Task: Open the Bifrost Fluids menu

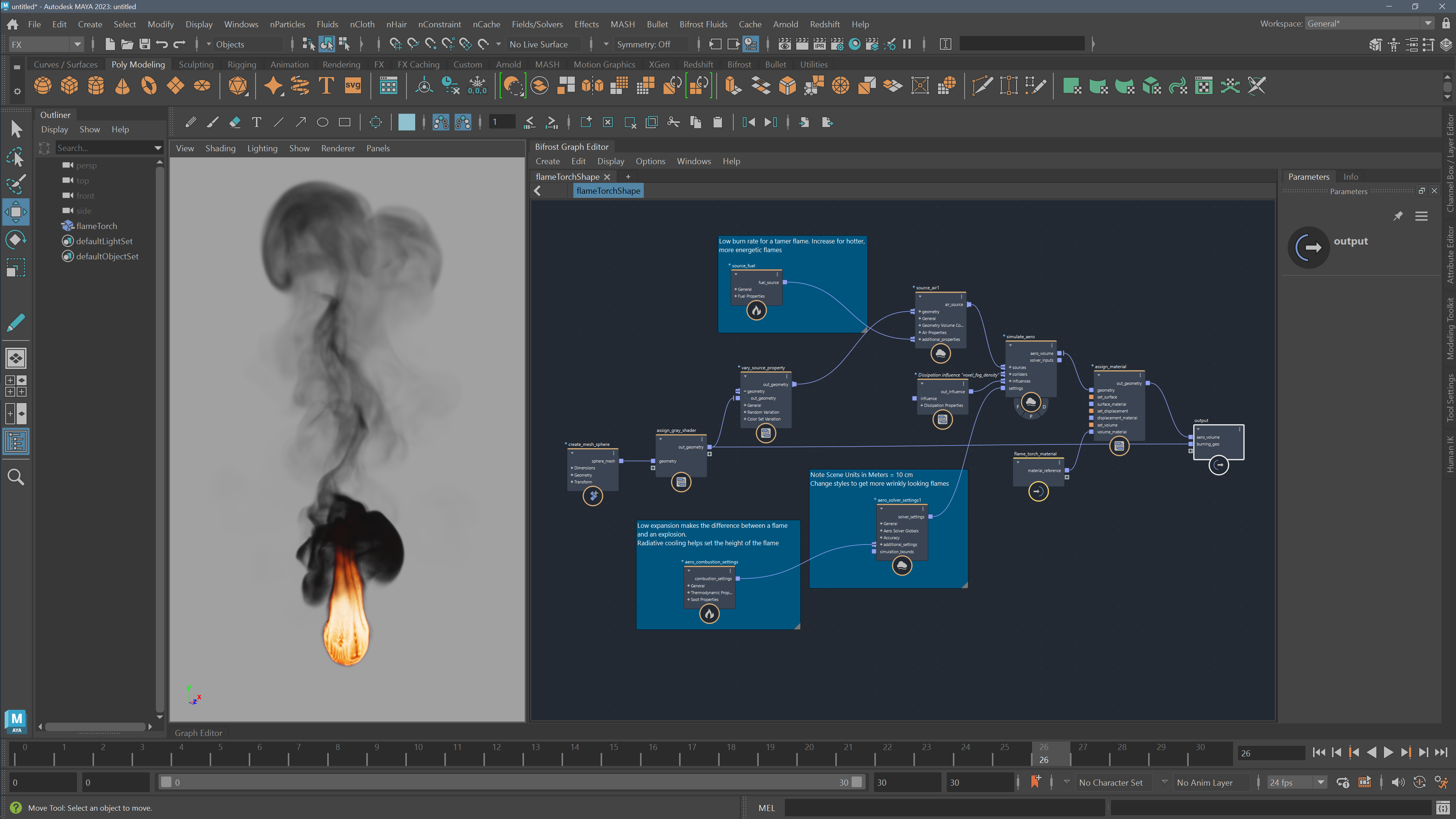Action: pyautogui.click(x=703, y=24)
